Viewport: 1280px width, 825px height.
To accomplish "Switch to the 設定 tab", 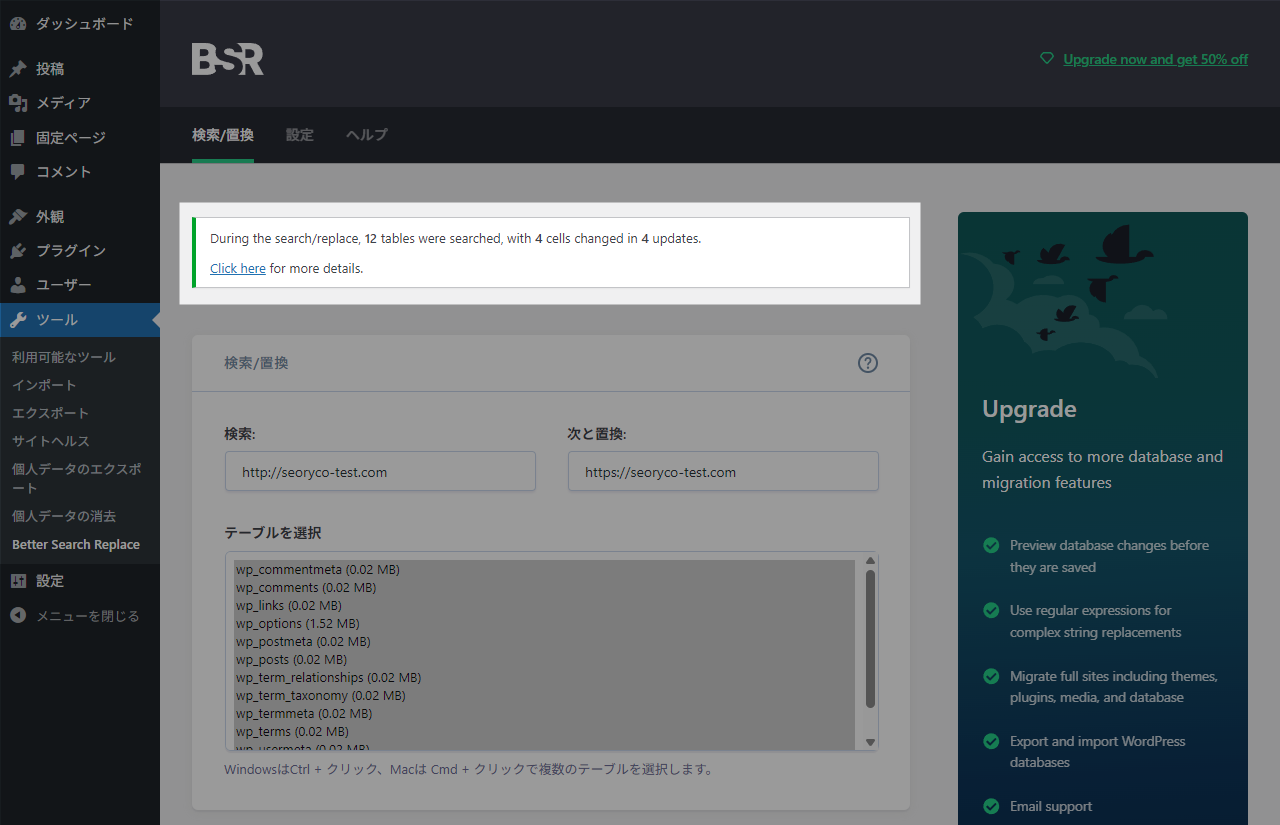I will coord(299,134).
